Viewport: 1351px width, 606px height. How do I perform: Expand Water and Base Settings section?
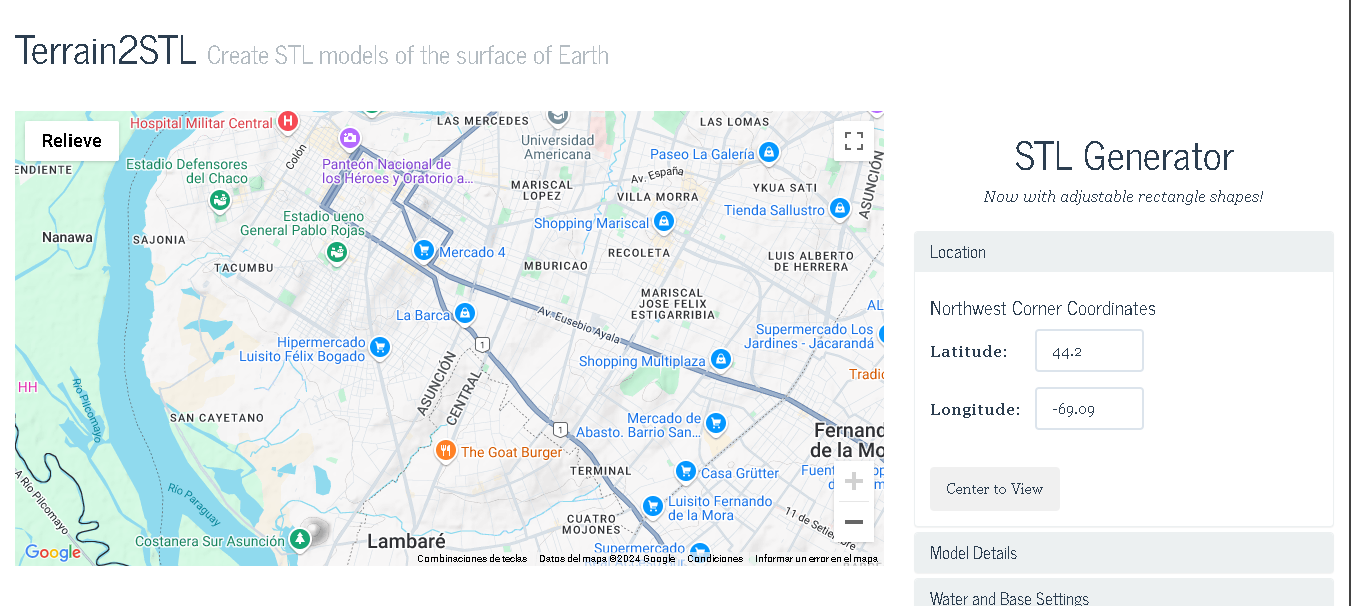coord(1123,598)
